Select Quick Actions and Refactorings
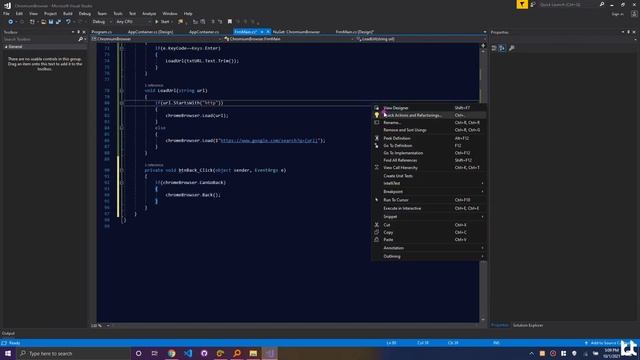The height and width of the screenshot is (360, 640). (428, 115)
